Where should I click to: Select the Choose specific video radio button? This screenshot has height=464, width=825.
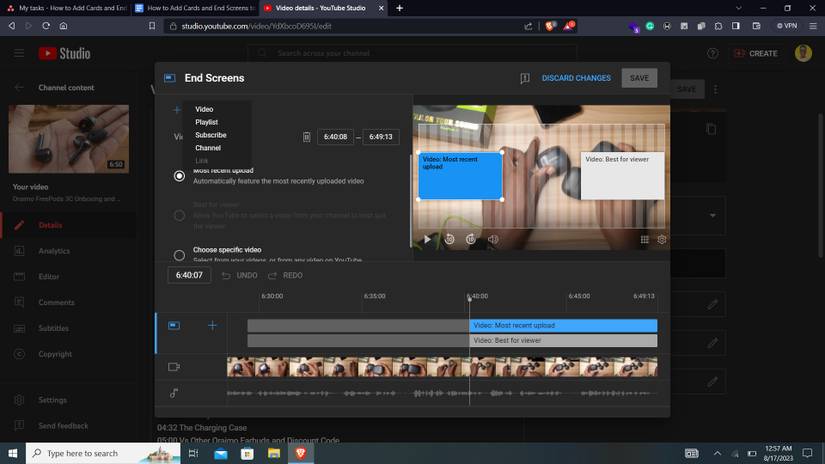[179, 255]
